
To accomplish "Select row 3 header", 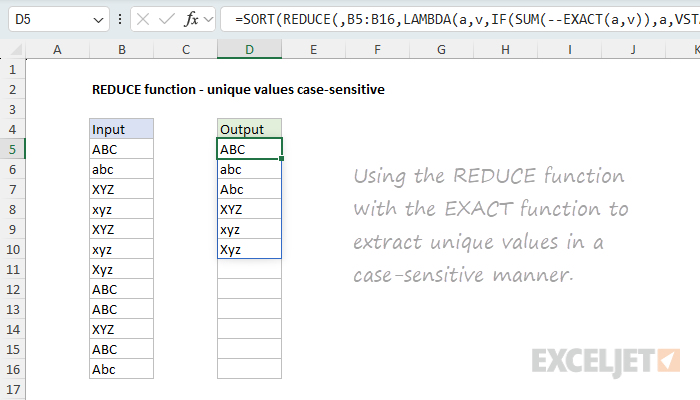I will click(x=12, y=109).
